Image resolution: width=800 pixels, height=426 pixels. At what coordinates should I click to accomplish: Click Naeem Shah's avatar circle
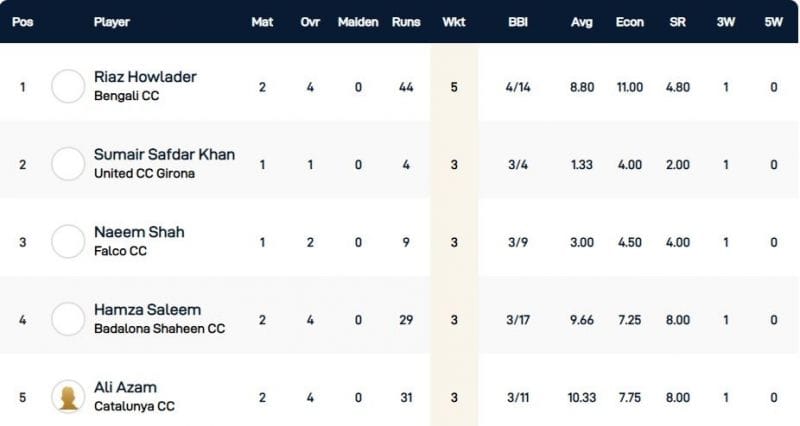pos(68,241)
